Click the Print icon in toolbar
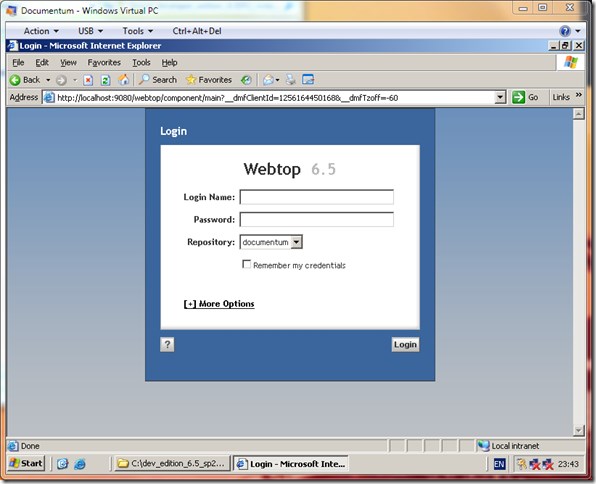This screenshot has width=596, height=484. 291,80
